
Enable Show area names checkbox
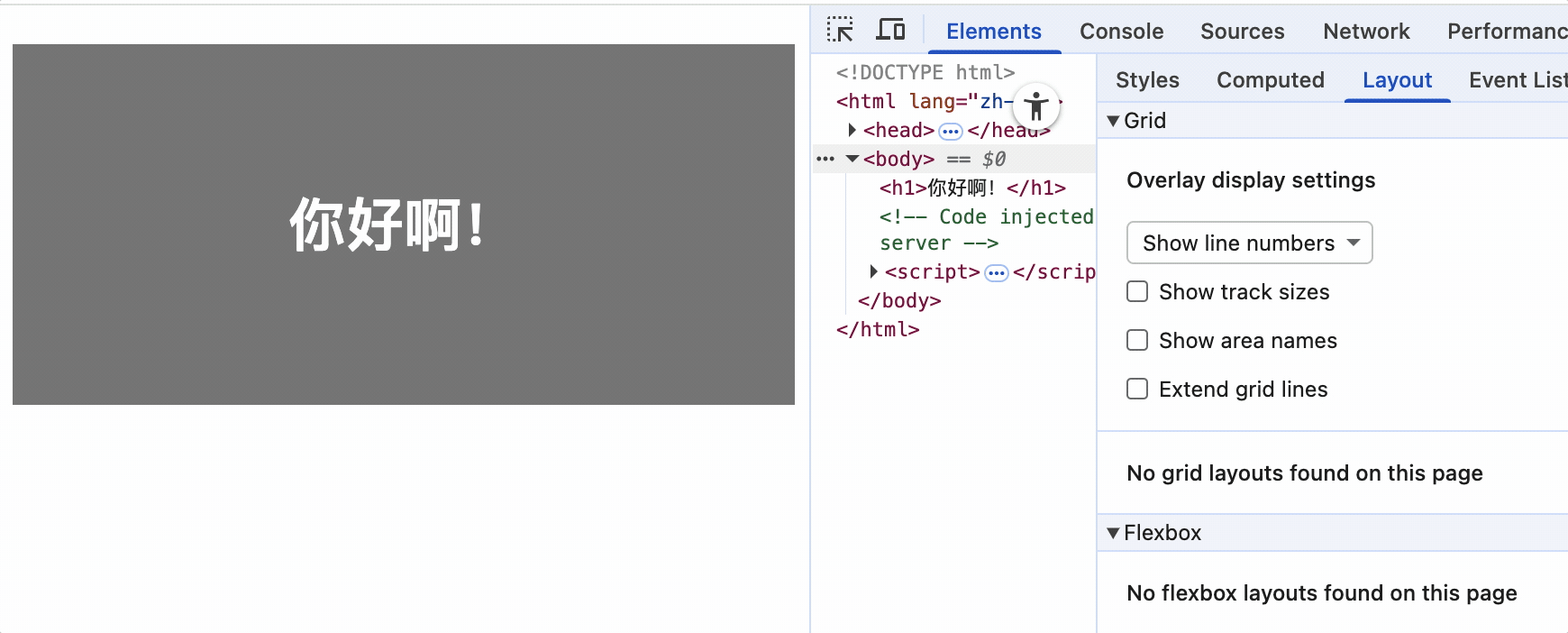pyautogui.click(x=1137, y=340)
